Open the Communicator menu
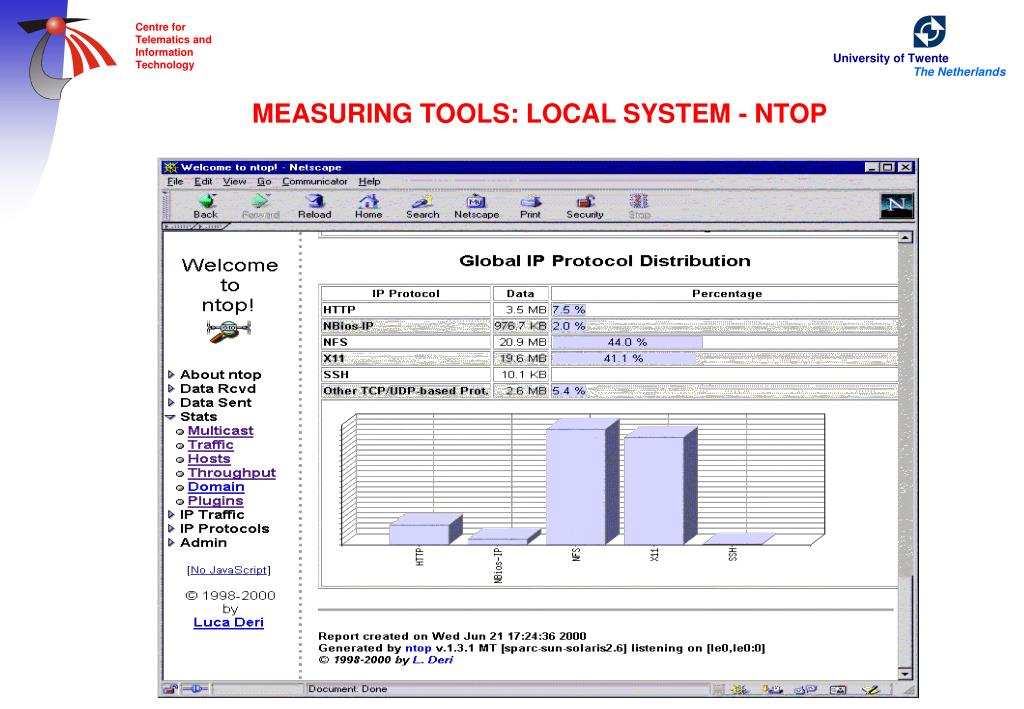 point(315,181)
